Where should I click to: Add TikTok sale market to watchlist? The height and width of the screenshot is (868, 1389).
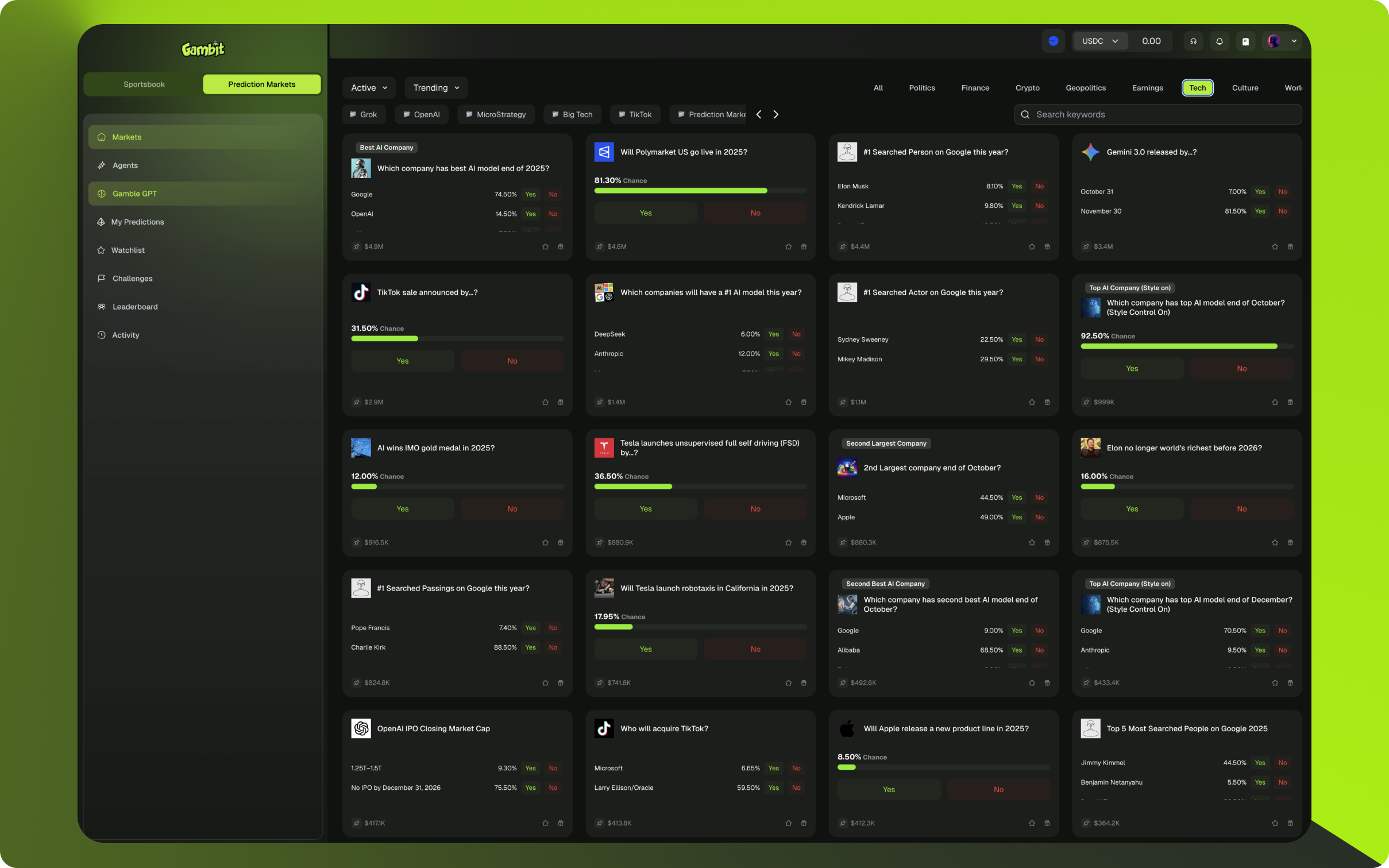point(545,402)
